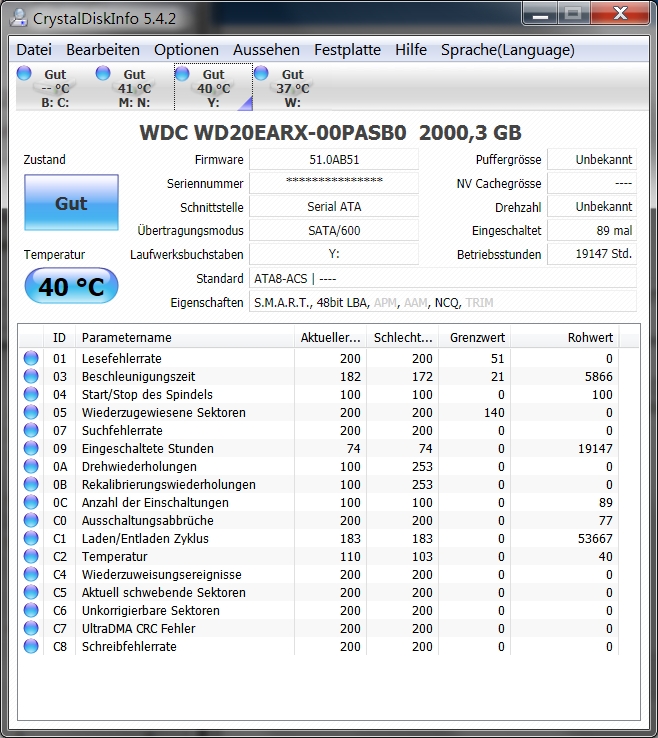Select the B: C: disk tab
The height and width of the screenshot is (738, 658).
(x=55, y=88)
